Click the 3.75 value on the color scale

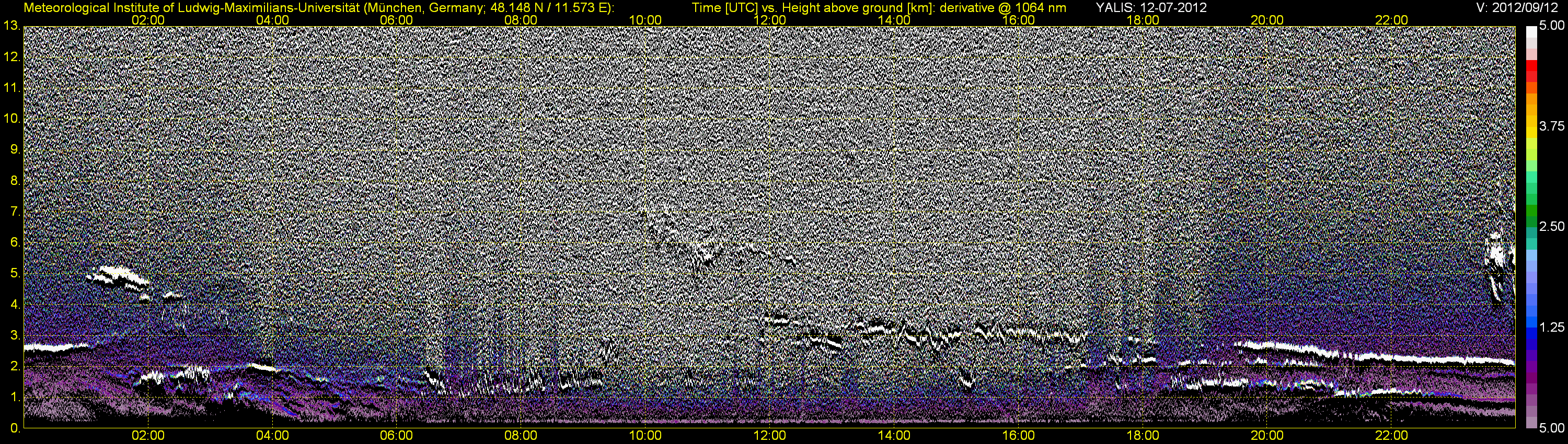click(1552, 126)
